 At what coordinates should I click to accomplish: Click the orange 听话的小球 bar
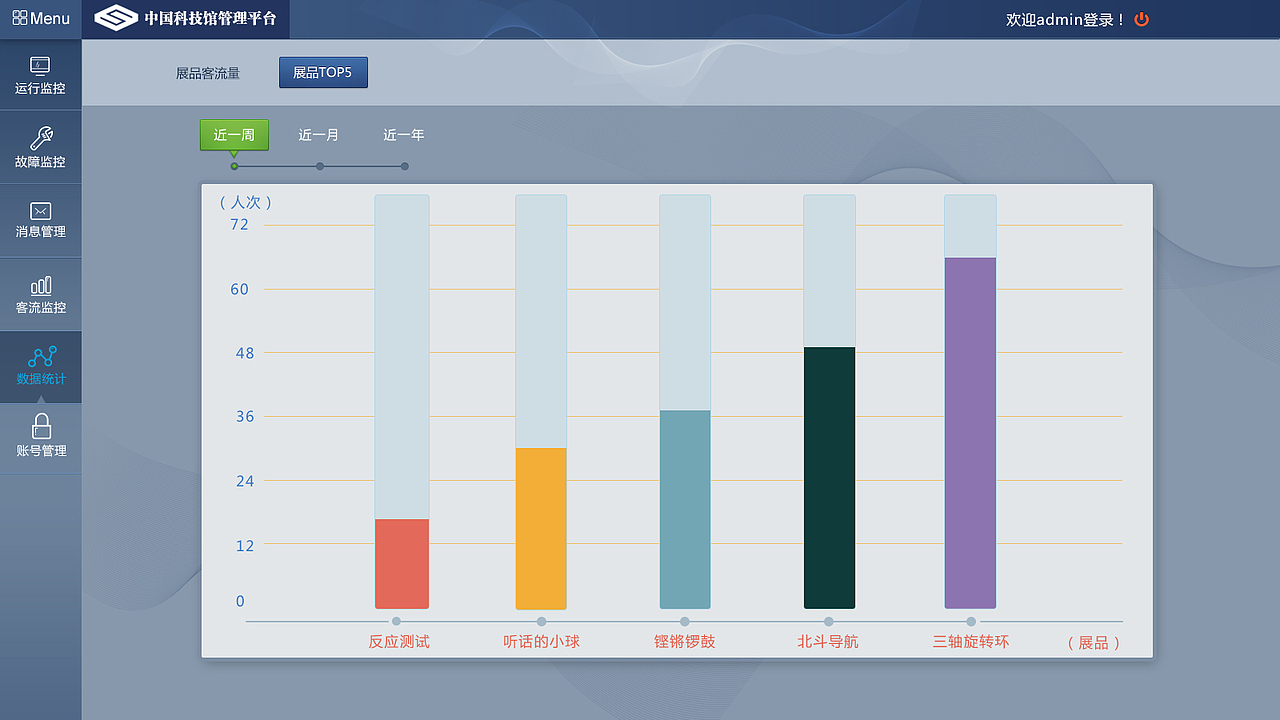541,528
